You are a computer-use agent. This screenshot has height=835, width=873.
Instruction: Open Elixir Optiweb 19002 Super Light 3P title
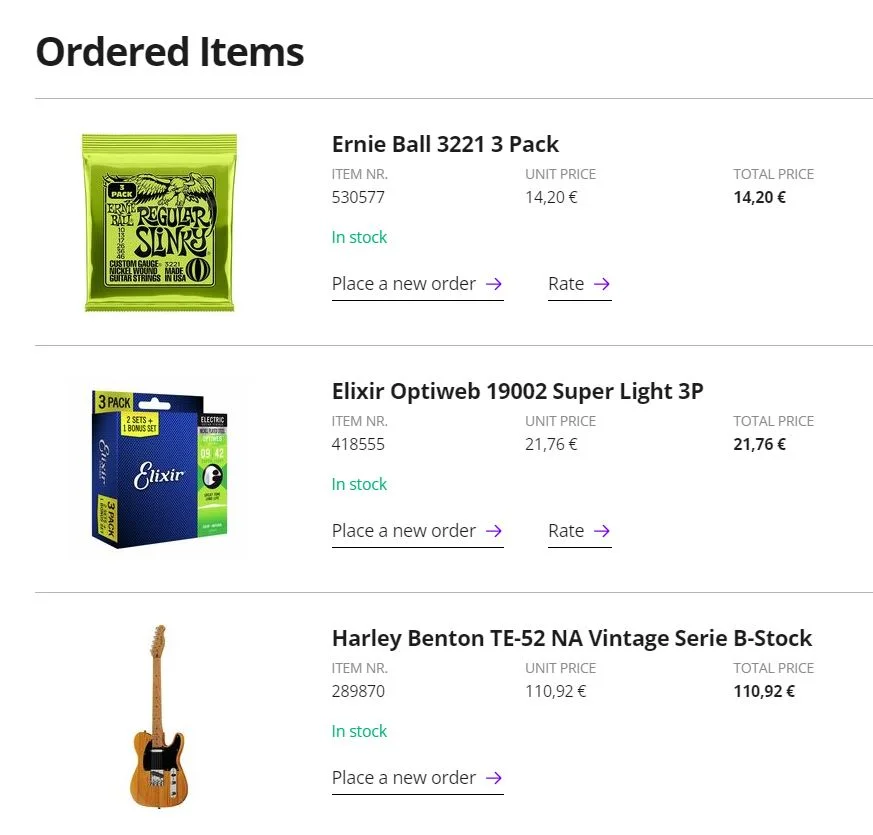tap(517, 391)
